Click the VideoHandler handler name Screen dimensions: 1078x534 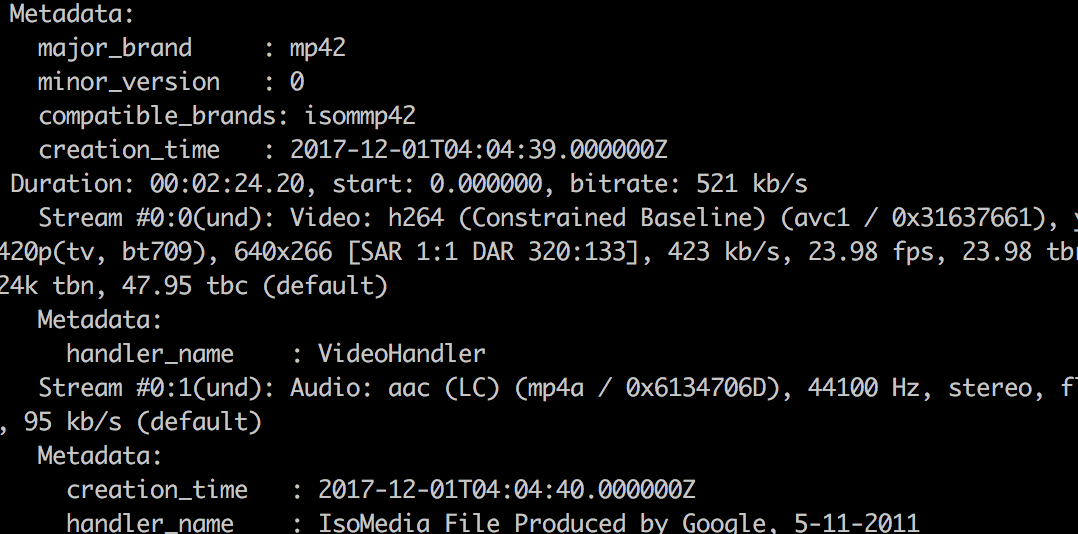coord(402,354)
